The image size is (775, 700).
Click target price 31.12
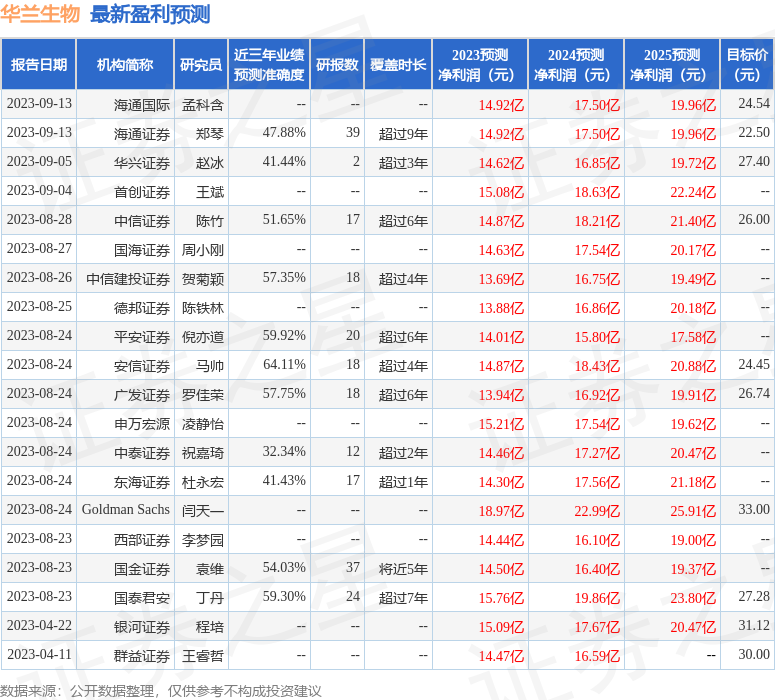click(754, 625)
